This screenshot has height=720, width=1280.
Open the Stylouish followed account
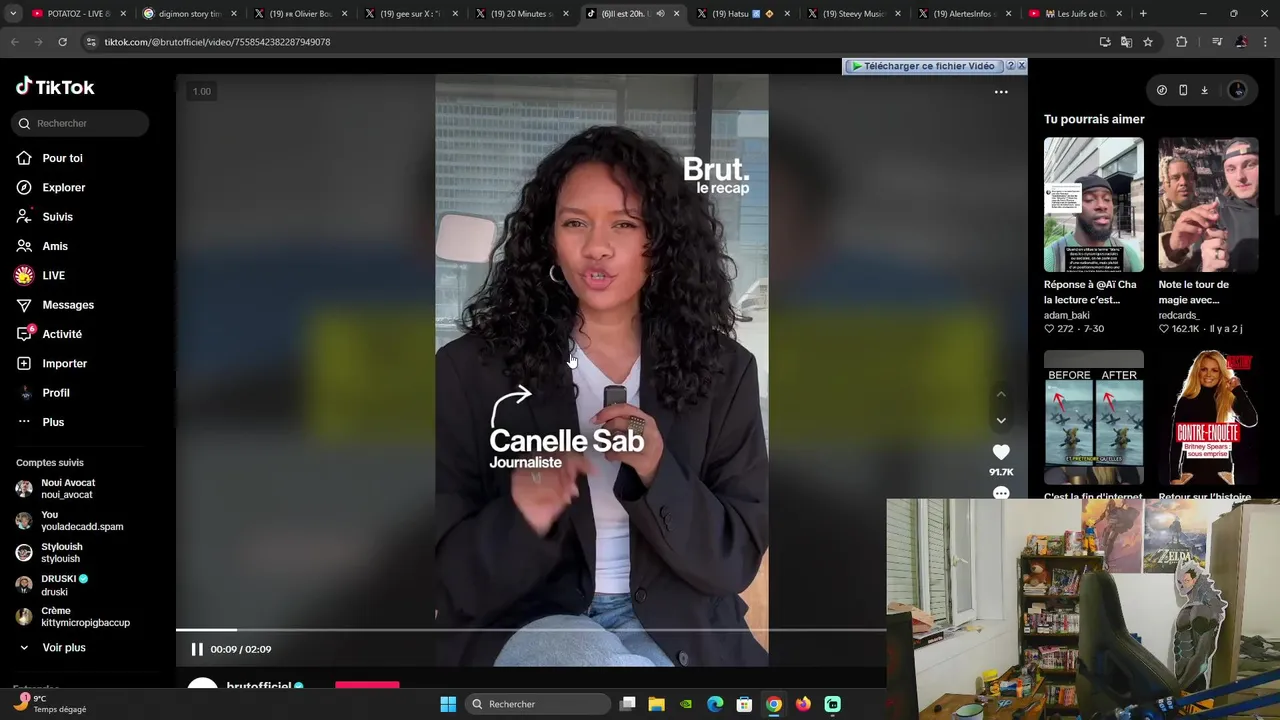coord(61,553)
